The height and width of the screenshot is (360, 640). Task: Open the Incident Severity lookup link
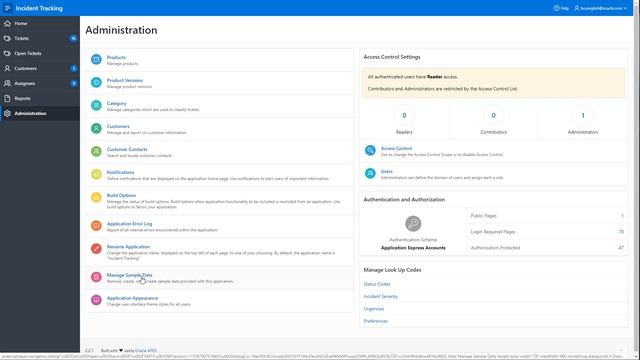pos(380,296)
